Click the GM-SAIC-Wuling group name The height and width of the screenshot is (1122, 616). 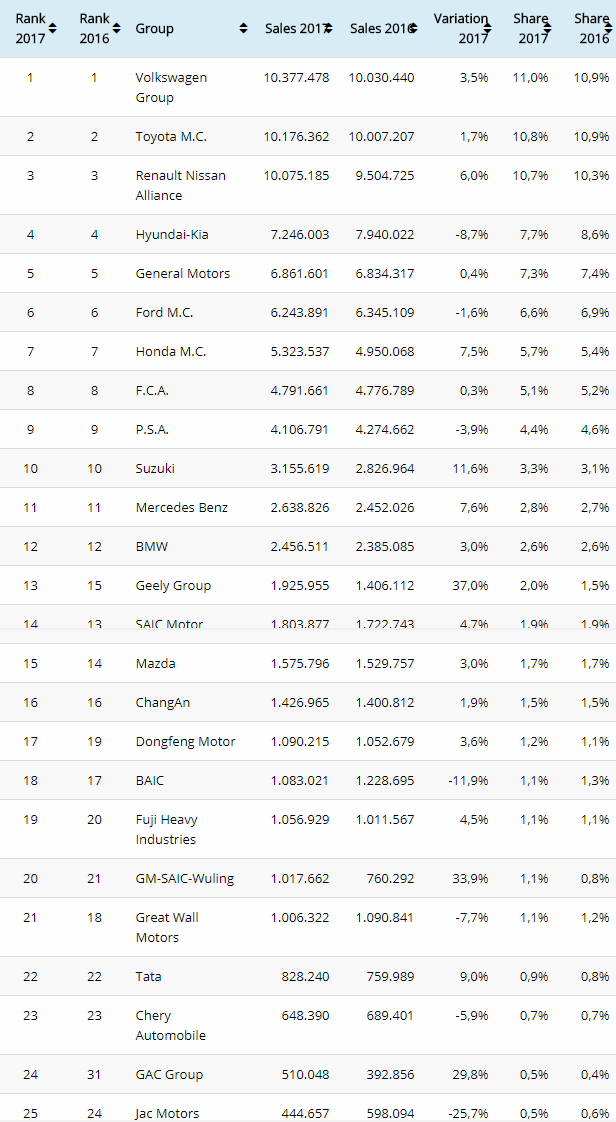point(185,878)
